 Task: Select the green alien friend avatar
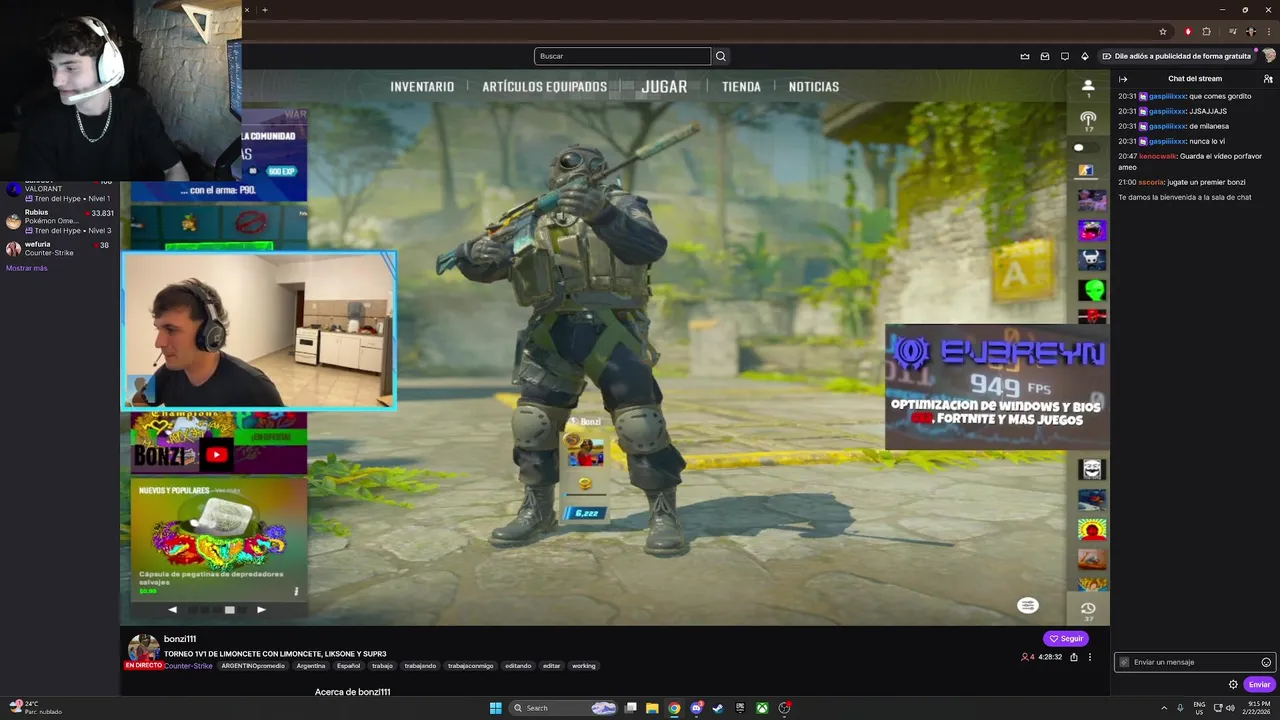coord(1092,290)
